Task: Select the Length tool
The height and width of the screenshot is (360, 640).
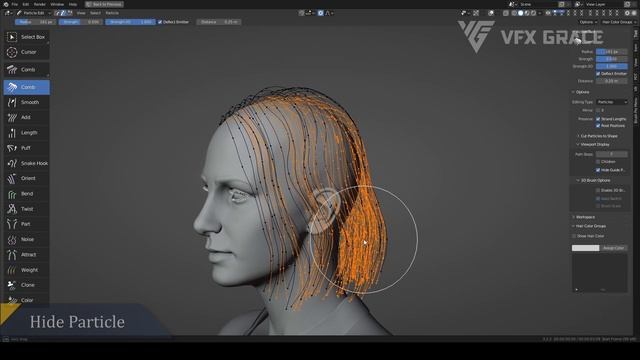Action: [x=27, y=133]
